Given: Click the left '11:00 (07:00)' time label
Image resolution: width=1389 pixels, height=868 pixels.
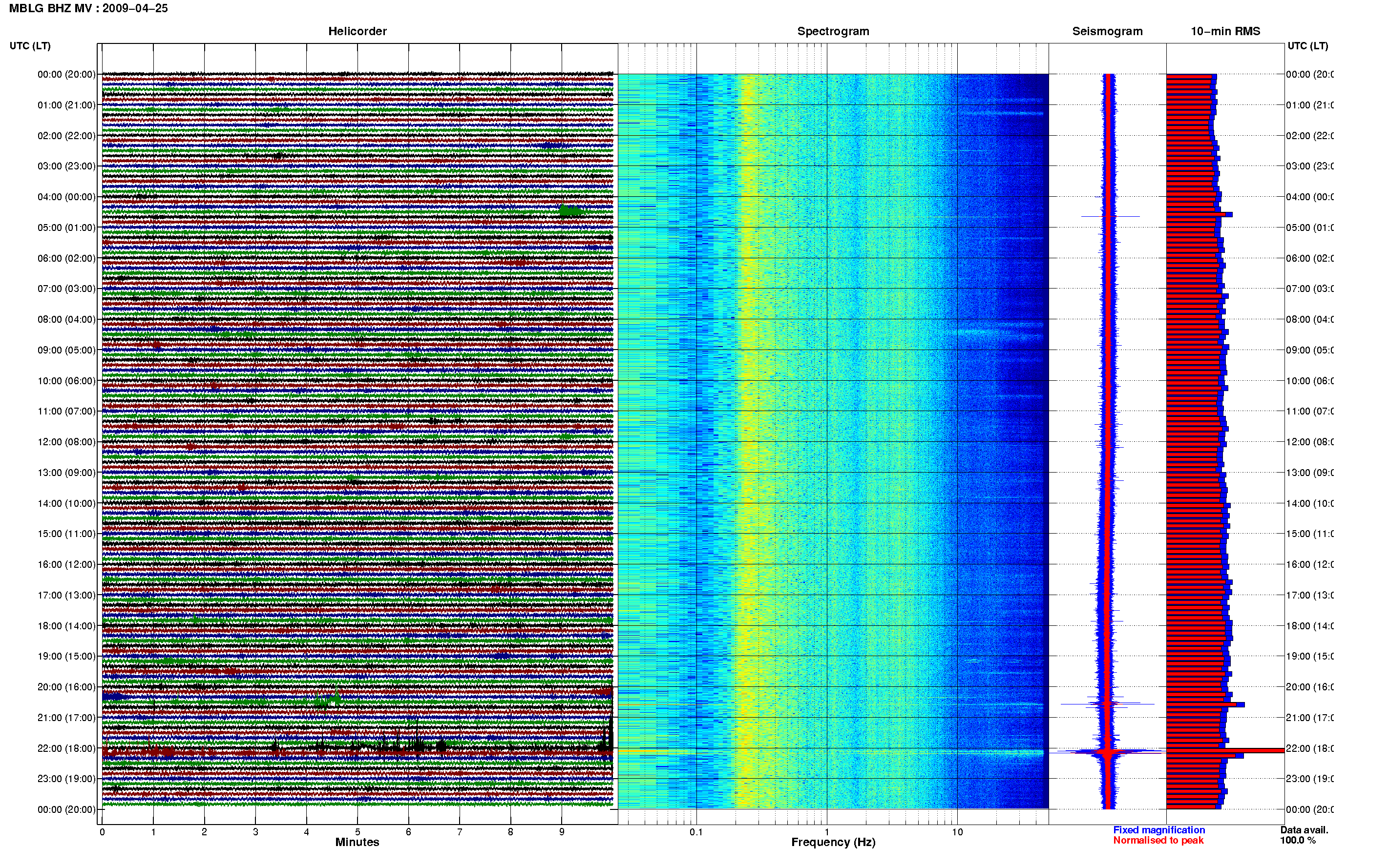Looking at the screenshot, I should coord(66,411).
